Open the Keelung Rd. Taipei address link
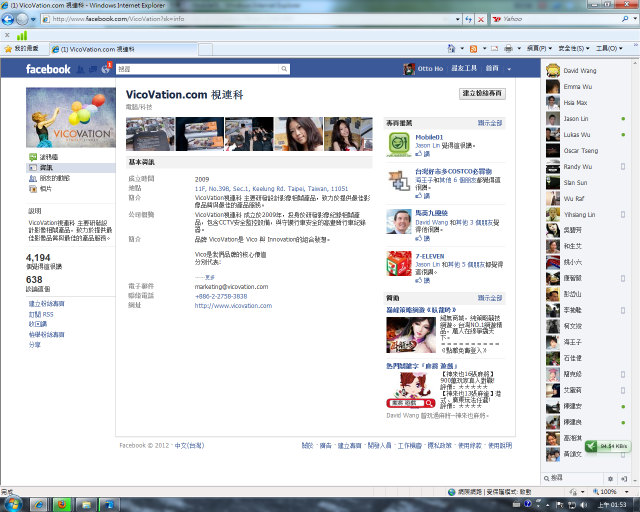This screenshot has height=512, width=640. (271, 189)
